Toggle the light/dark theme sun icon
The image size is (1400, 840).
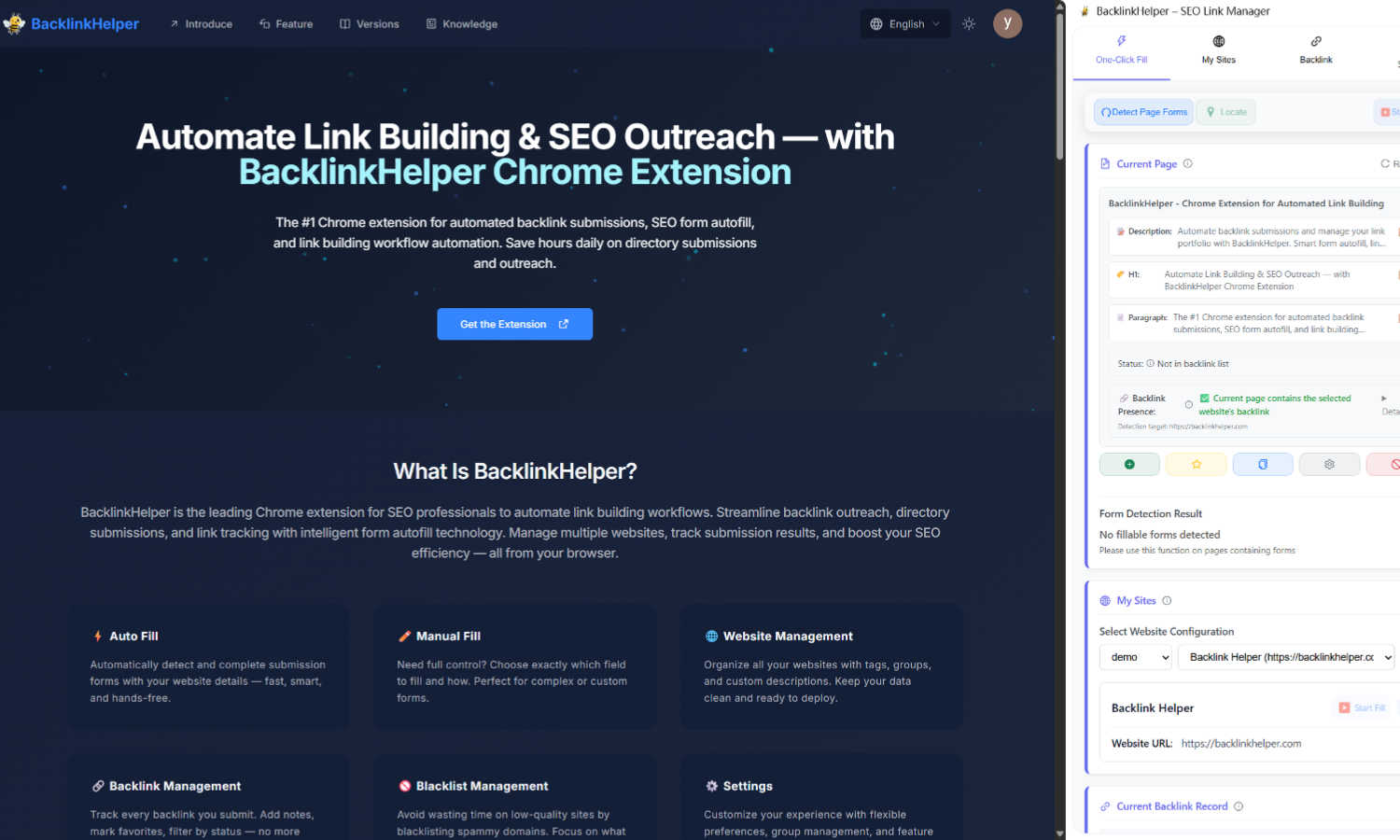(969, 24)
